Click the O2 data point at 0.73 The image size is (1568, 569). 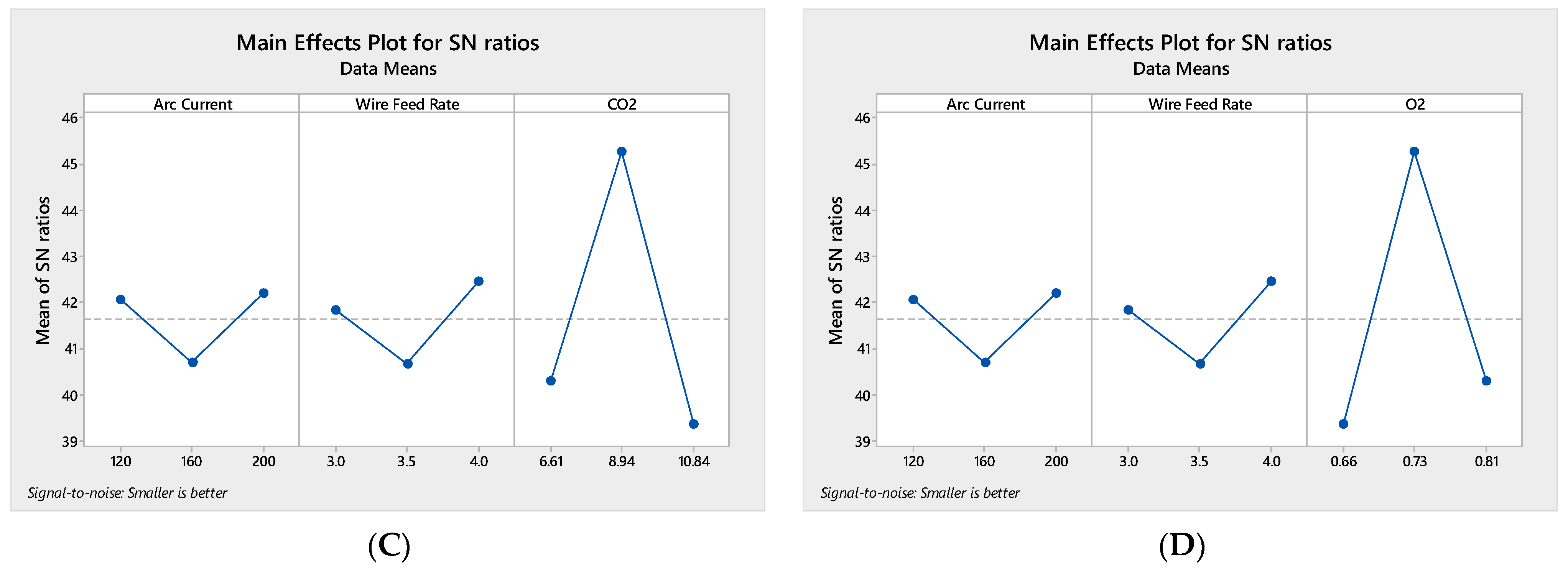click(1414, 151)
